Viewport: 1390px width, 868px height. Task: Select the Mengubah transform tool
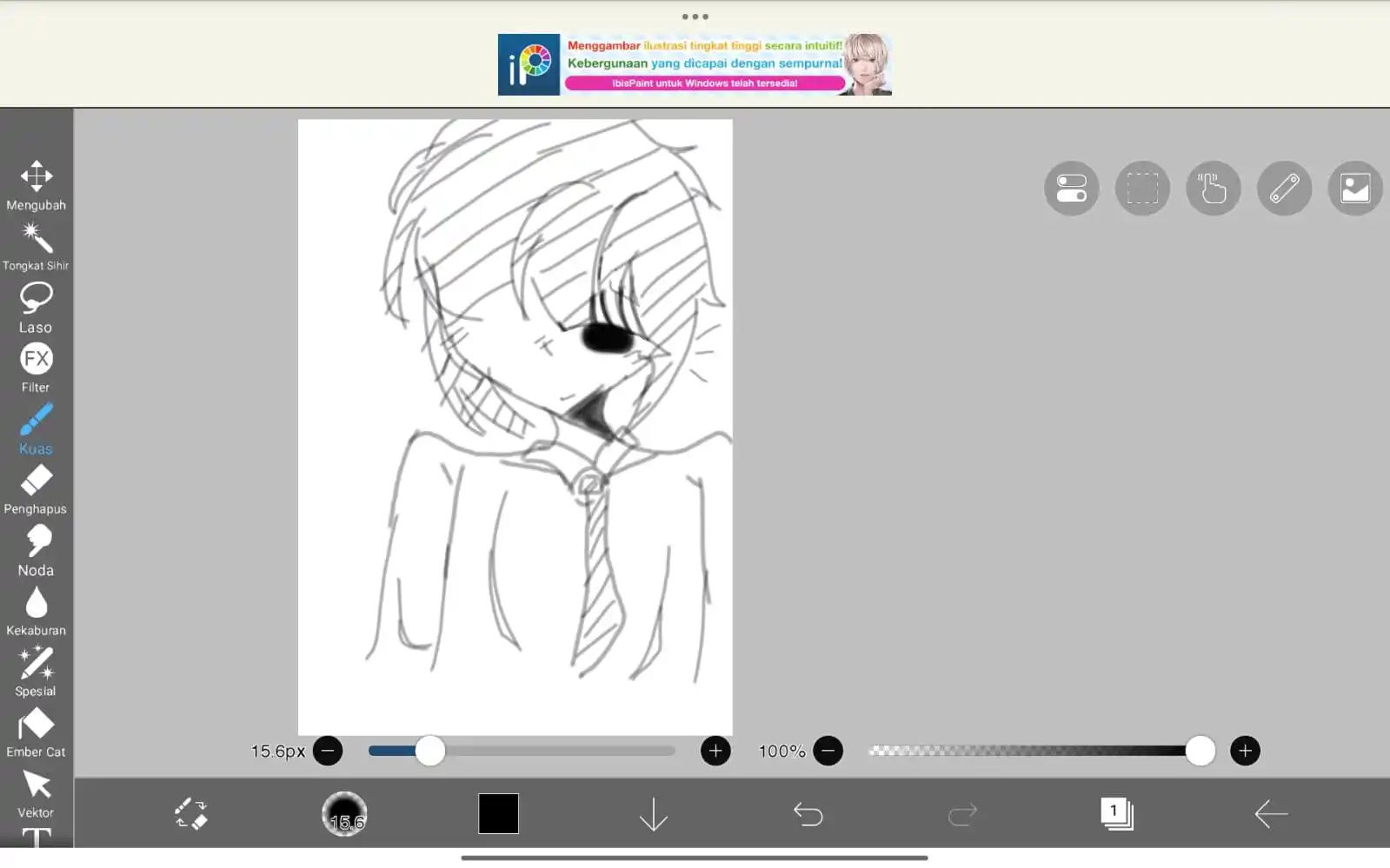[36, 185]
